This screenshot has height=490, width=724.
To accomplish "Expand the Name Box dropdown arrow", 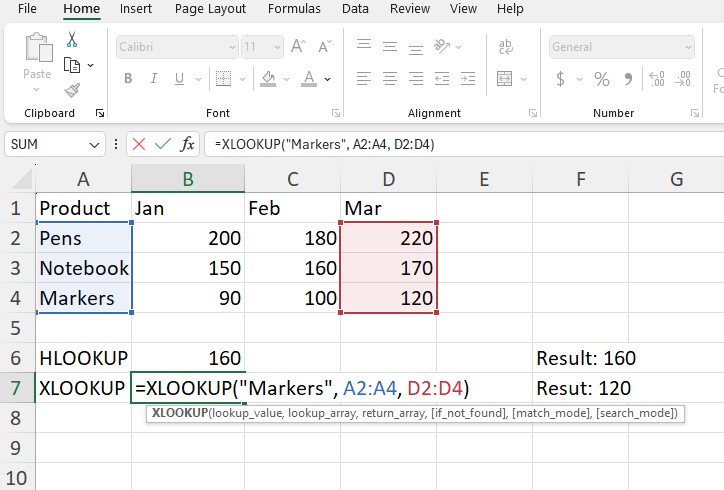I will tap(95, 144).
